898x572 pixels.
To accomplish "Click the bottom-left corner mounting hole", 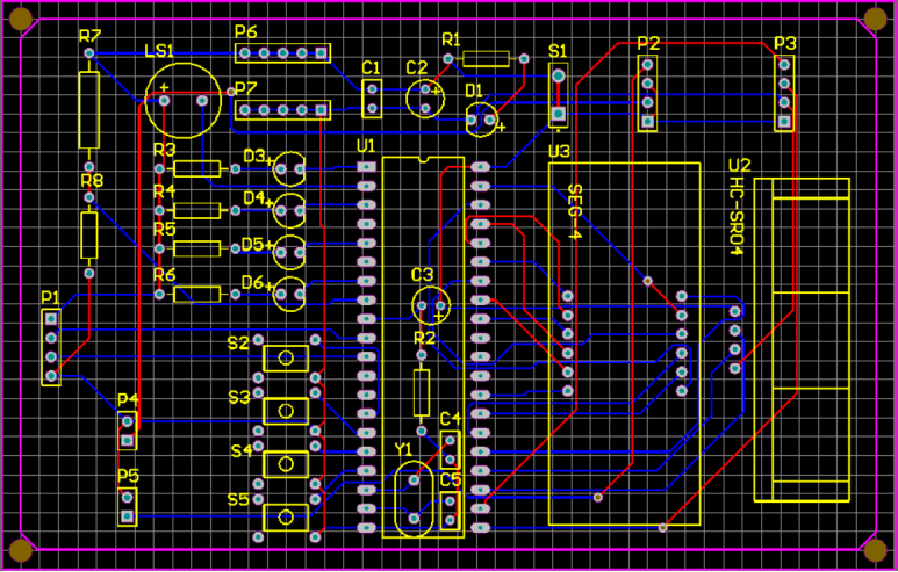I will pos(21,550).
